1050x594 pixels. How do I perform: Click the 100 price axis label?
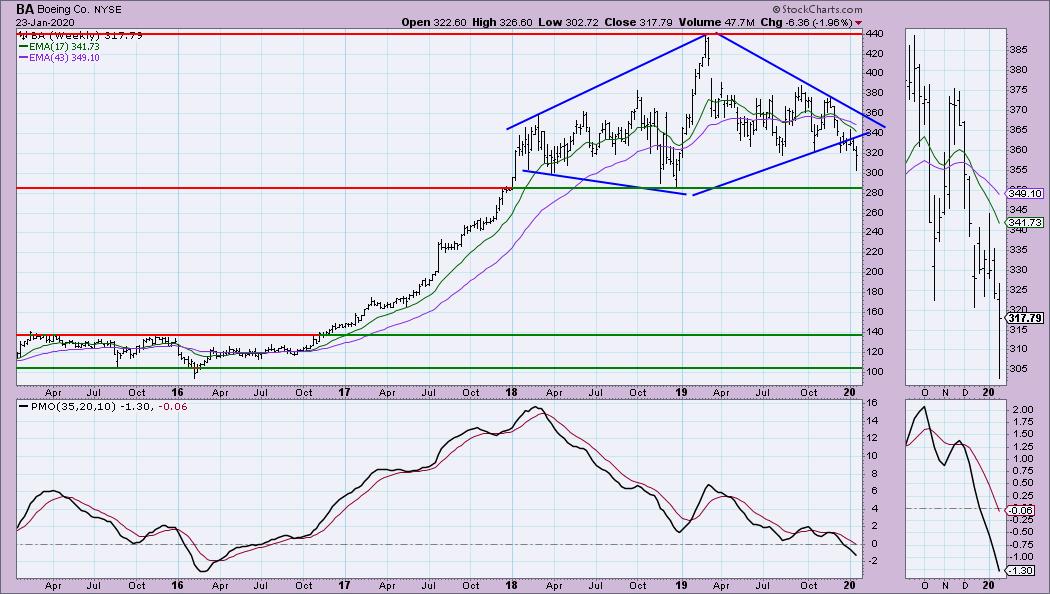pyautogui.click(x=874, y=372)
